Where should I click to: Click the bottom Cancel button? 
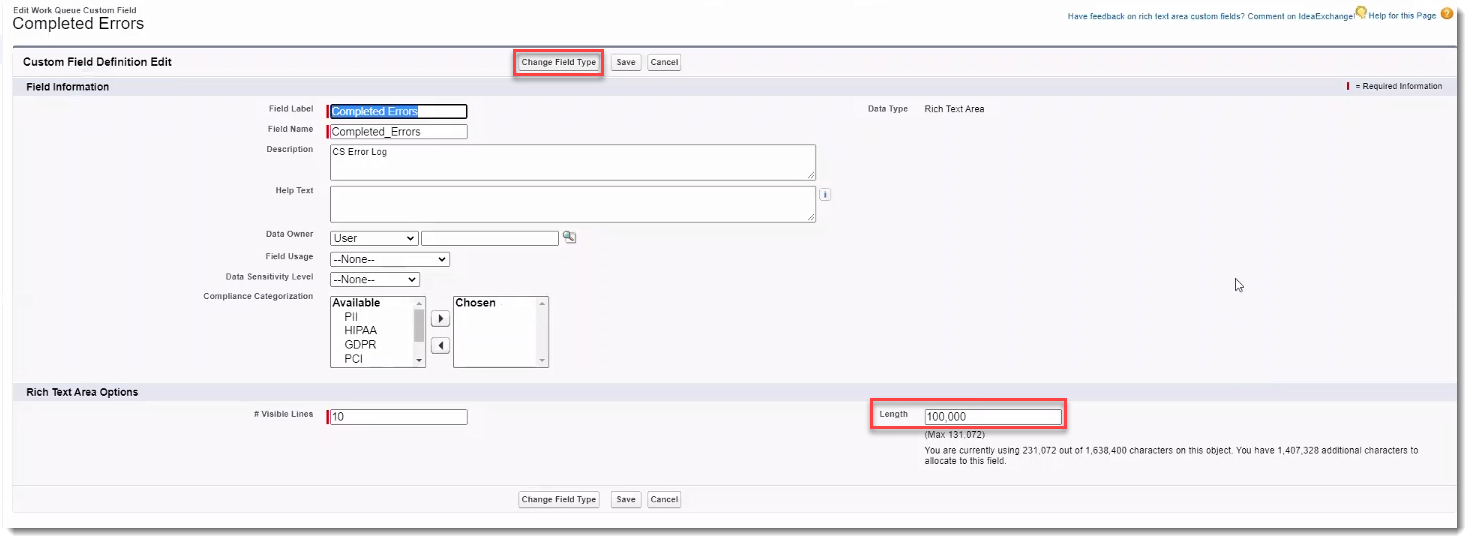(x=664, y=499)
